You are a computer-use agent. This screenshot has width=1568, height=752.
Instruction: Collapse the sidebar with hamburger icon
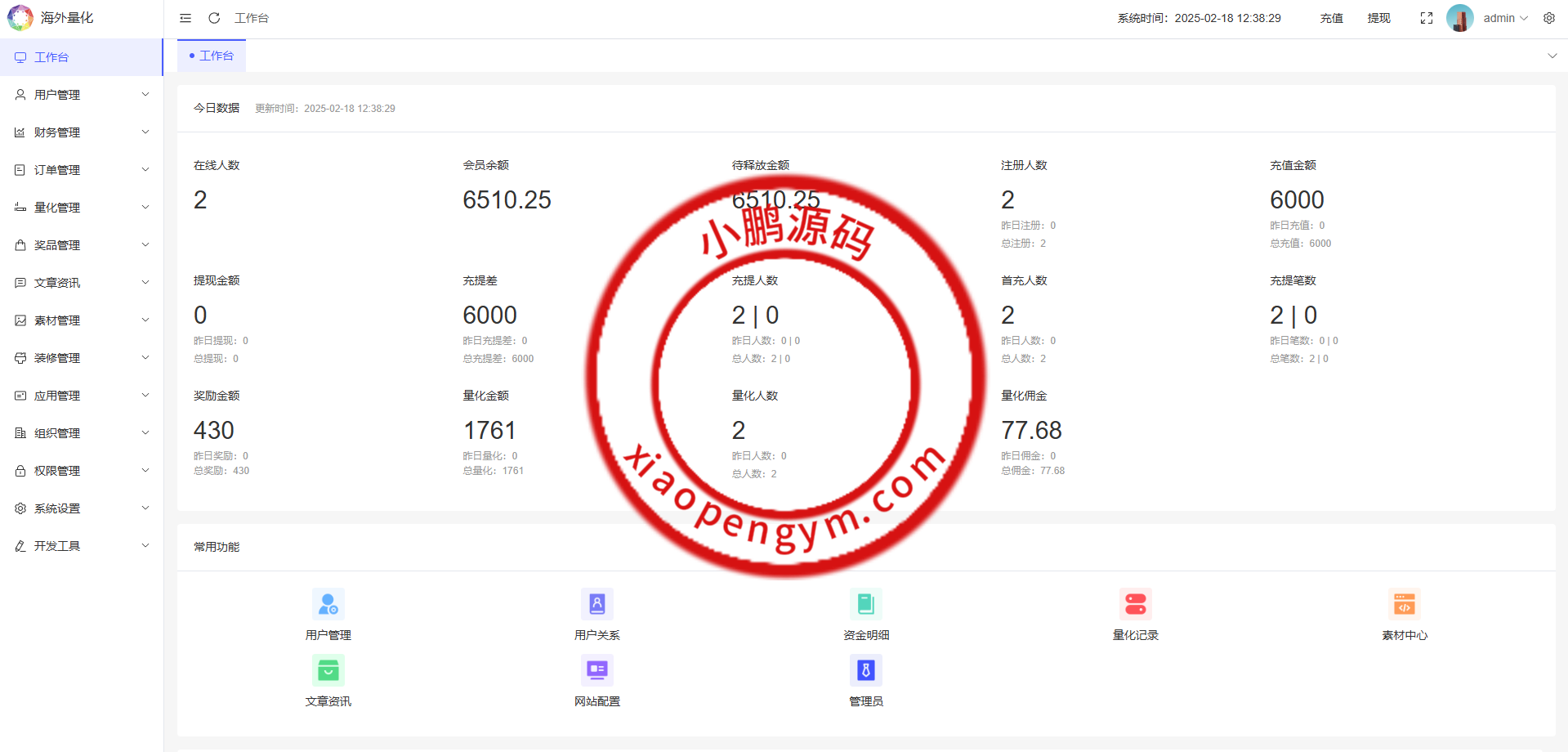(185, 18)
